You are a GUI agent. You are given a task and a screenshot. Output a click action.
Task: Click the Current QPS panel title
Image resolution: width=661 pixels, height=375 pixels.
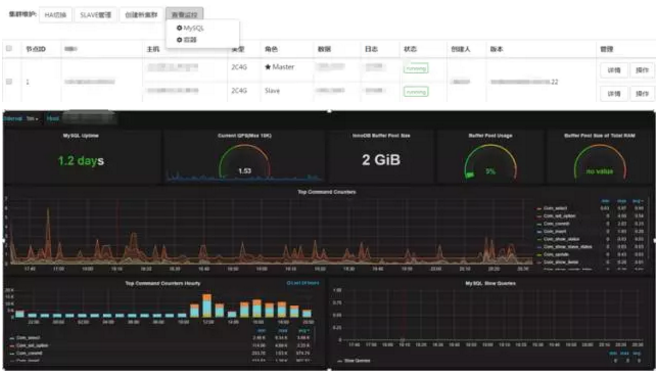click(245, 136)
